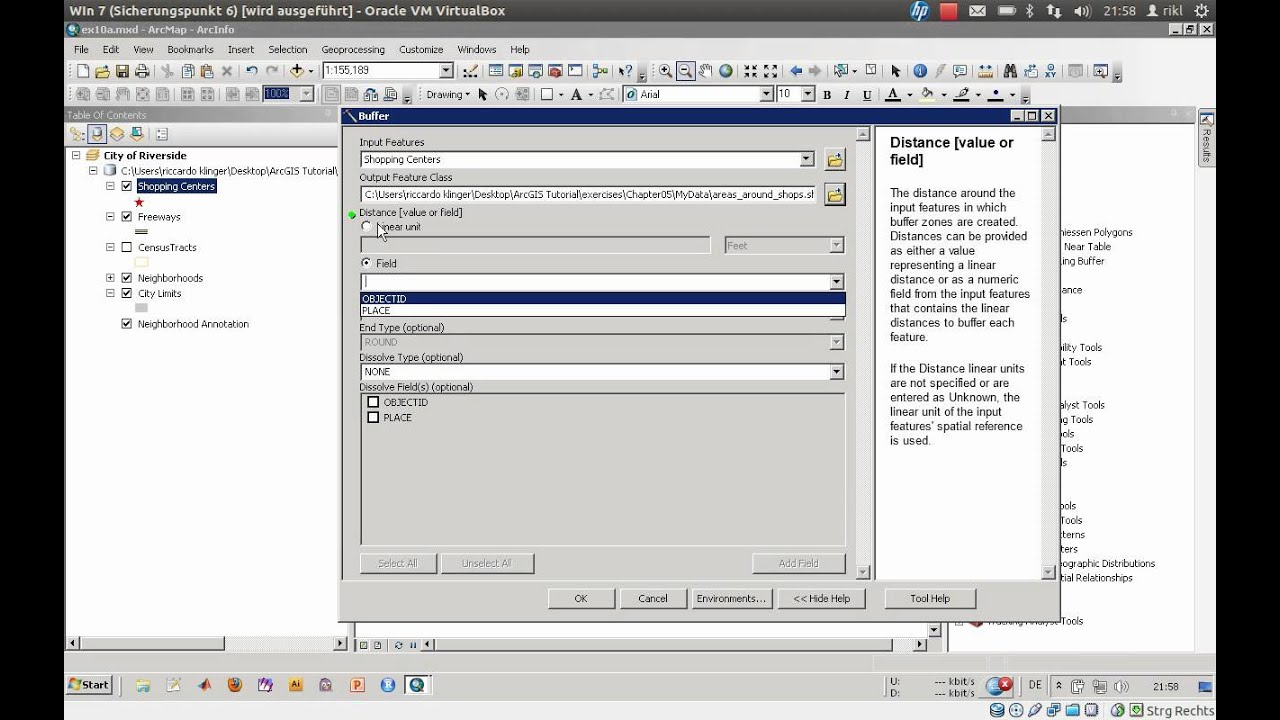Browse for Output Feature Class location

tap(835, 194)
